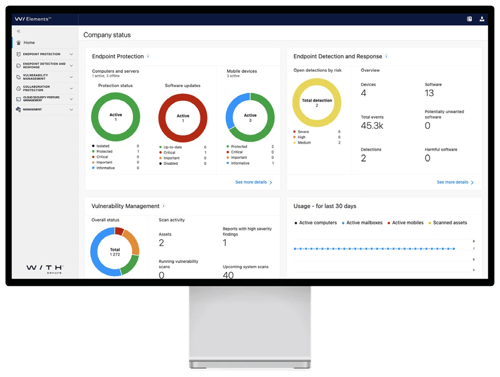Image resolution: width=500 pixels, height=377 pixels.
Task: Click info icon next to Endpoint Protection heading
Action: [x=148, y=56]
